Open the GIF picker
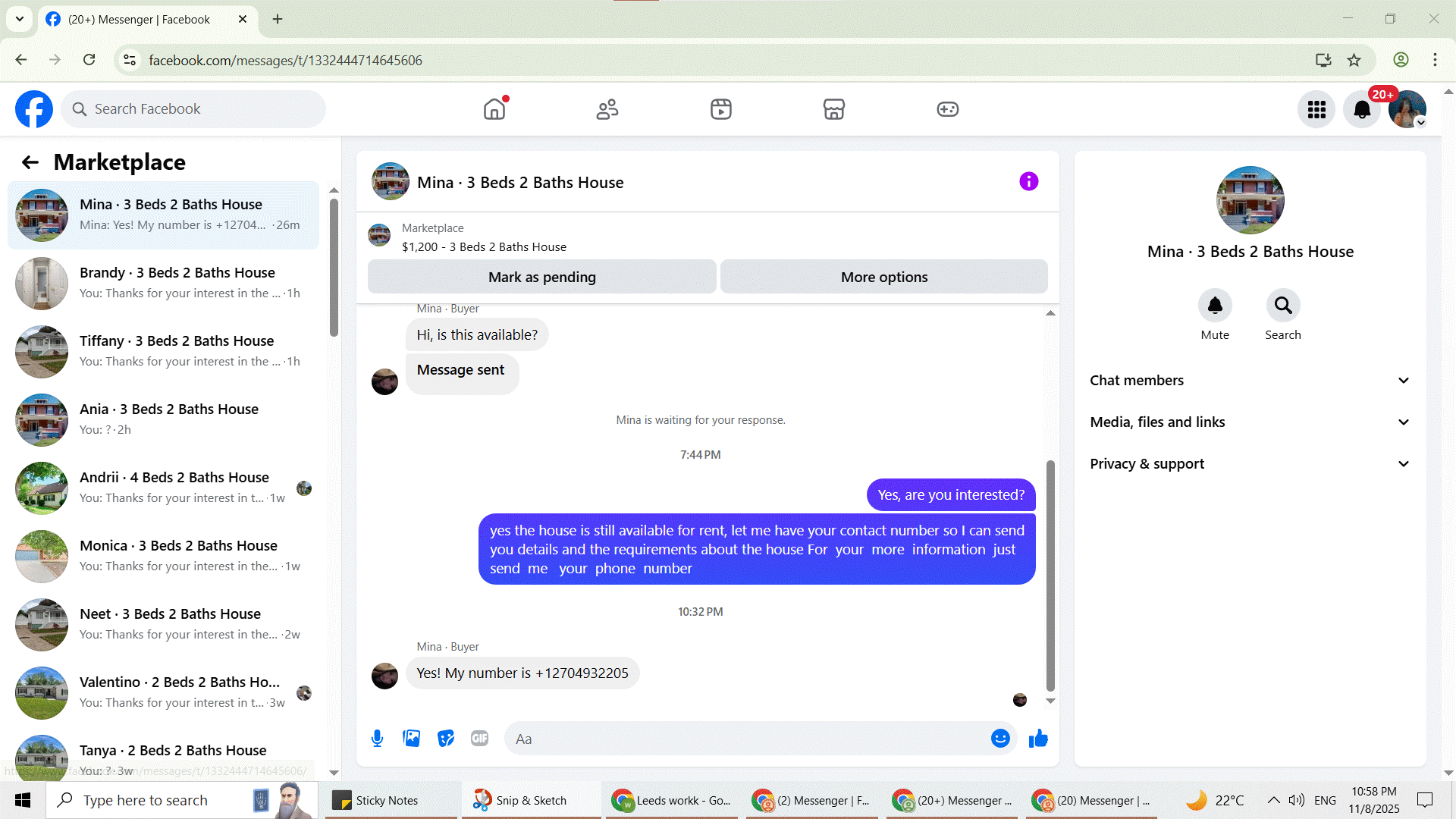The width and height of the screenshot is (1456, 819). (x=479, y=739)
